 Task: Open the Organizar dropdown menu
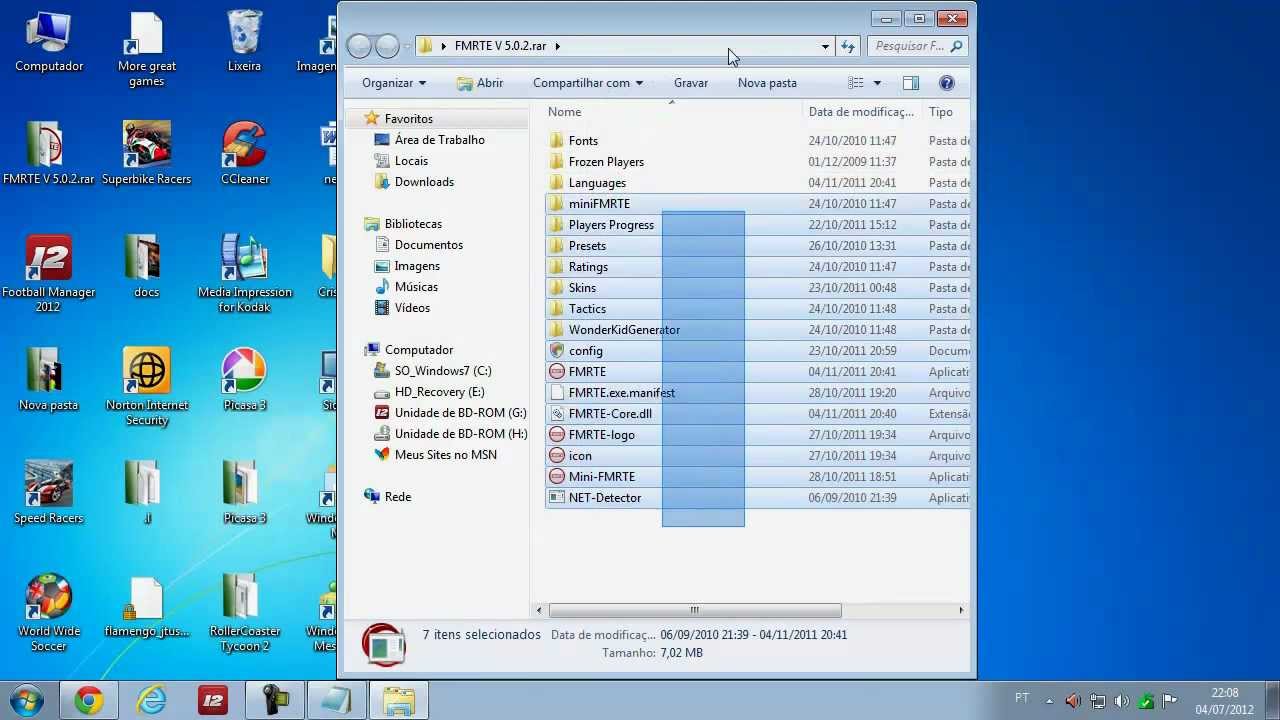(x=394, y=83)
